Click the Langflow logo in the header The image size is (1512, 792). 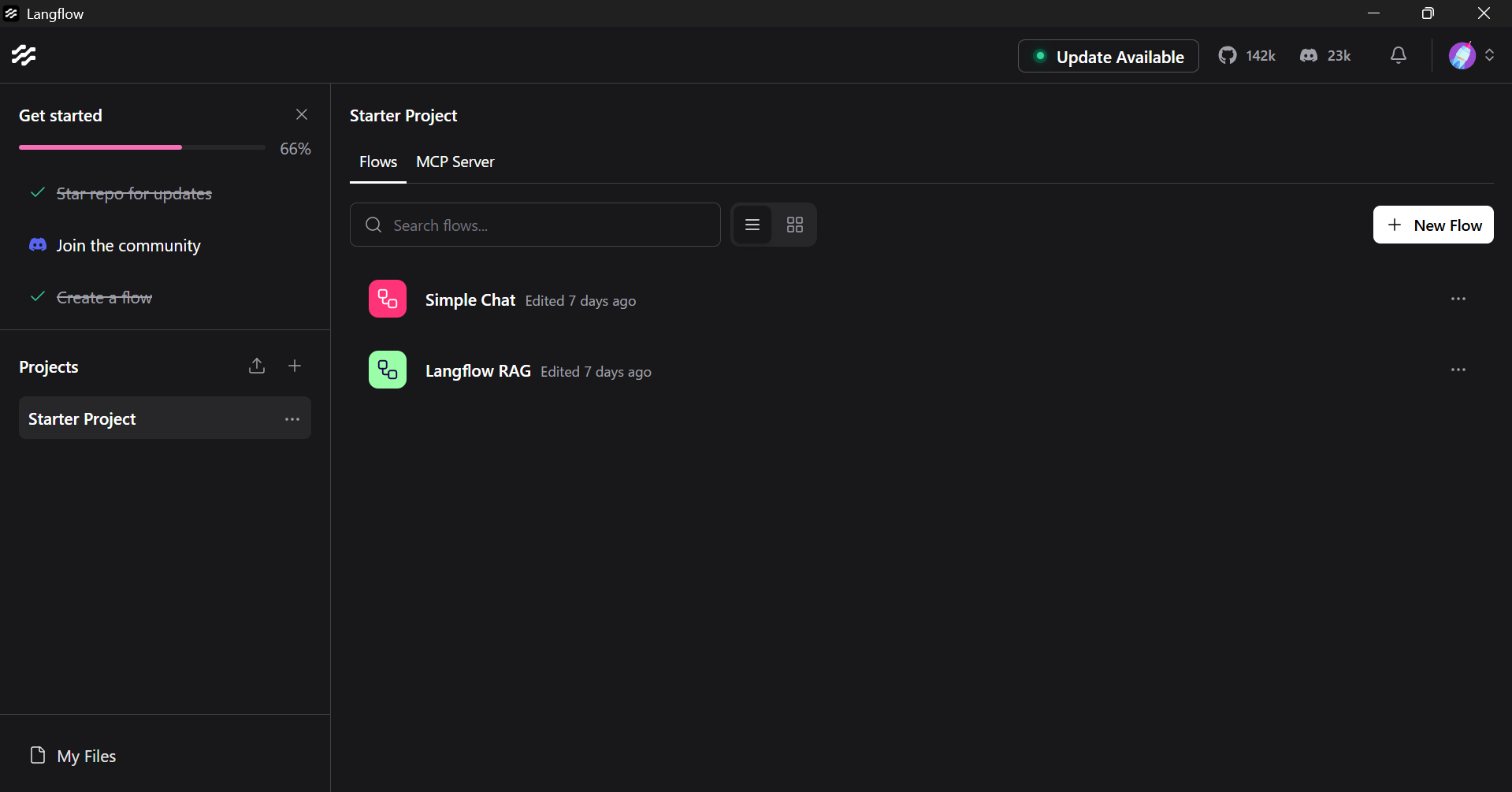[x=24, y=55]
